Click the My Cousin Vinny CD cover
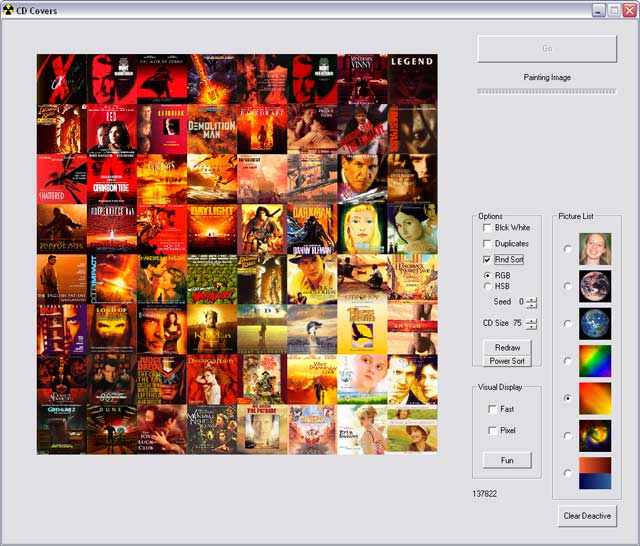This screenshot has width=640, height=546. coord(362,79)
